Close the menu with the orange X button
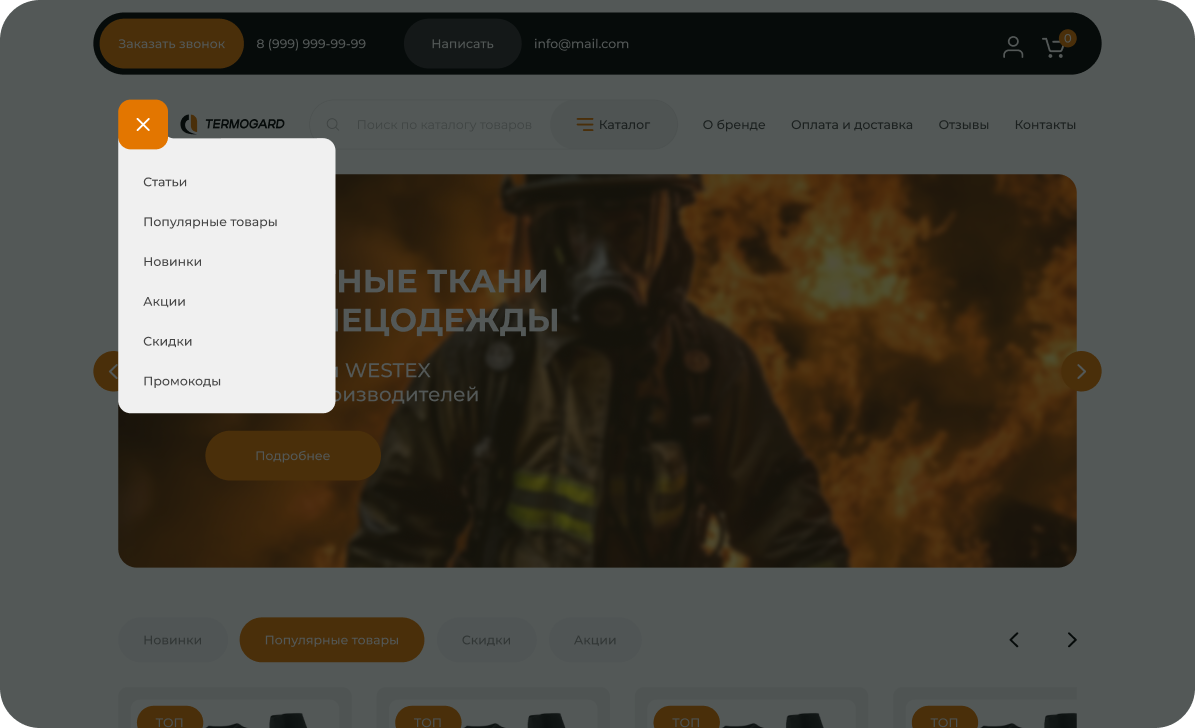The height and width of the screenshot is (728, 1195). point(143,125)
